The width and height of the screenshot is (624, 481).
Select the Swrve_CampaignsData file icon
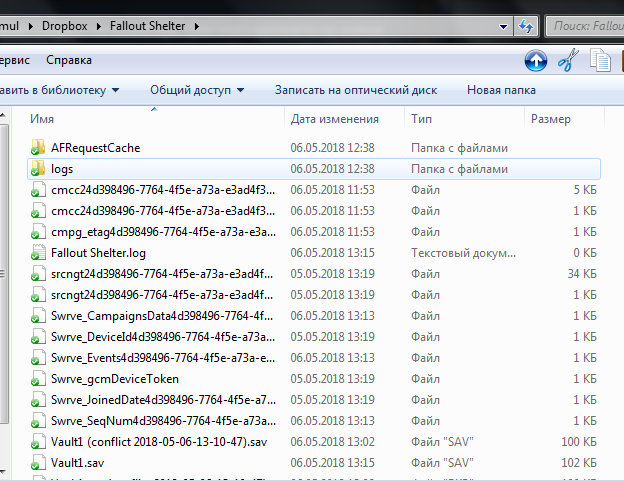click(37, 316)
